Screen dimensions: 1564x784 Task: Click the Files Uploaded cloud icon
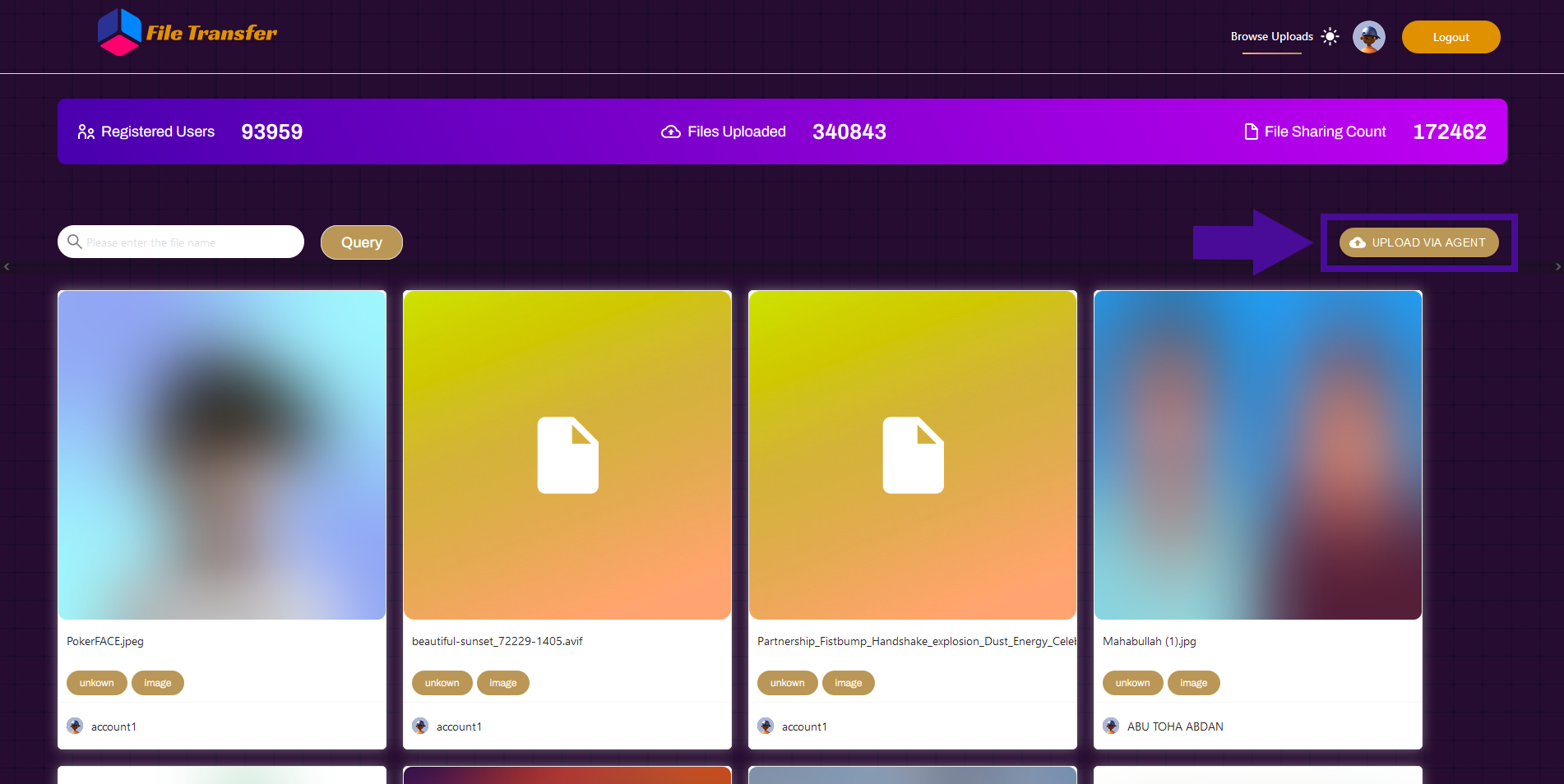click(670, 132)
